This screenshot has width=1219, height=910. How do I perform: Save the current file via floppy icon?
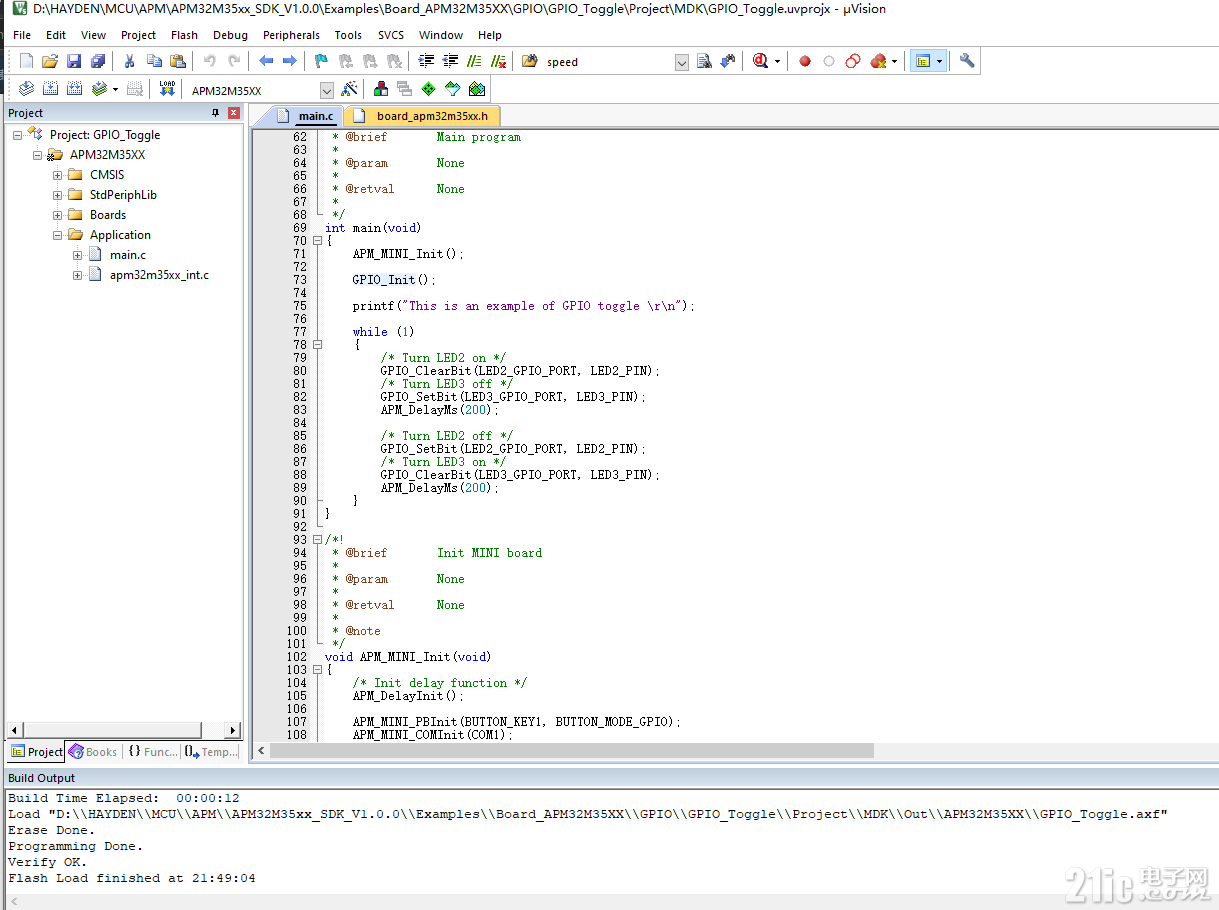[74, 61]
